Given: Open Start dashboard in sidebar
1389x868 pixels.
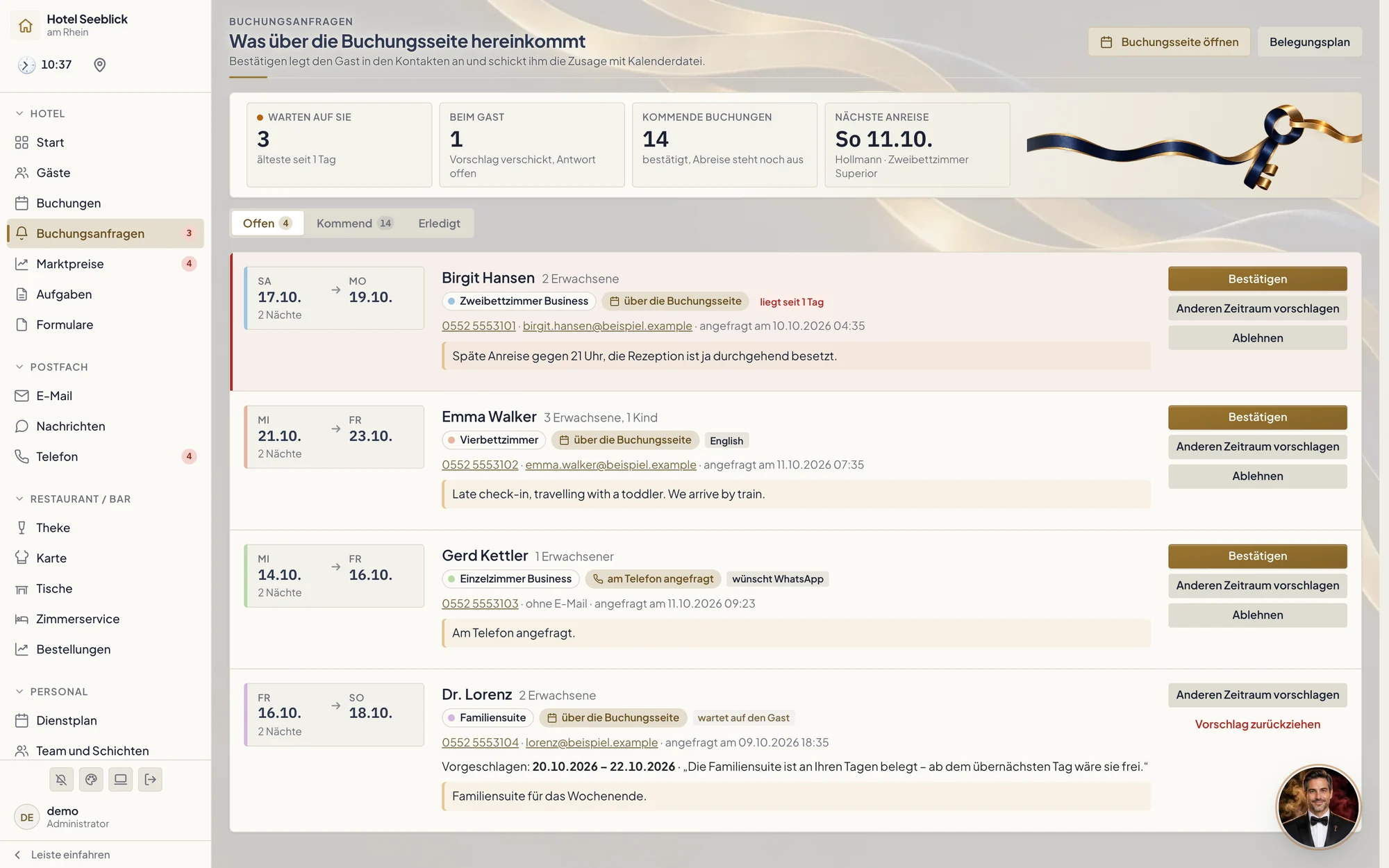Looking at the screenshot, I should tap(106, 142).
